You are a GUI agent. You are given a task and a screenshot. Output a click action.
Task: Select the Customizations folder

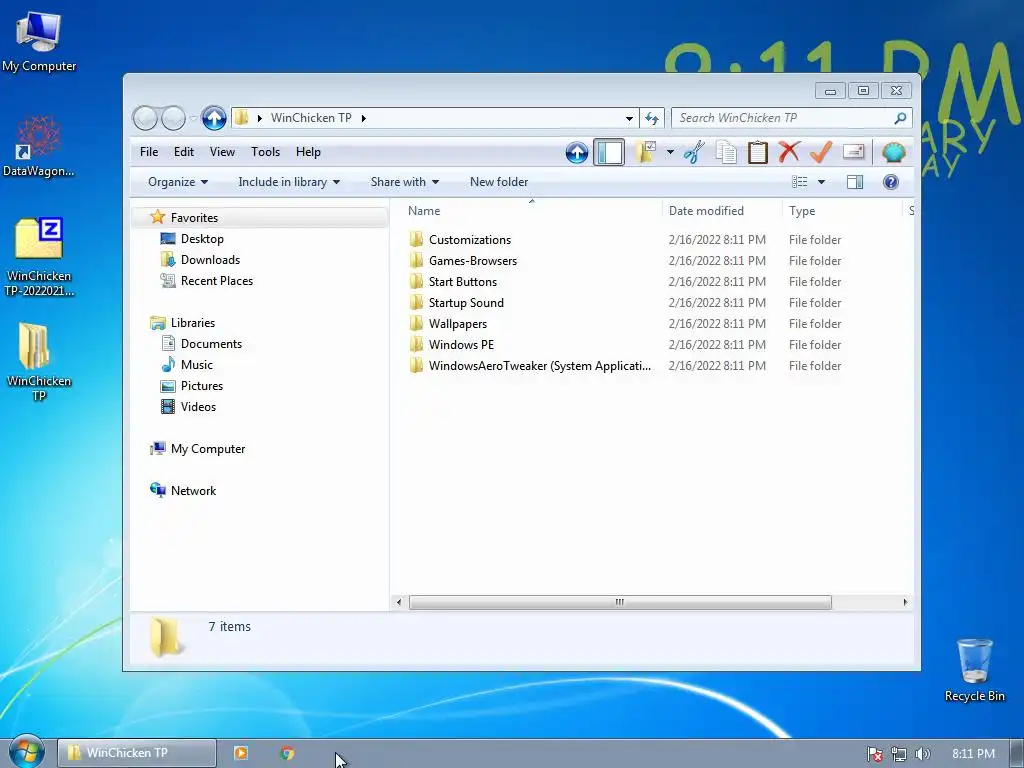point(470,240)
